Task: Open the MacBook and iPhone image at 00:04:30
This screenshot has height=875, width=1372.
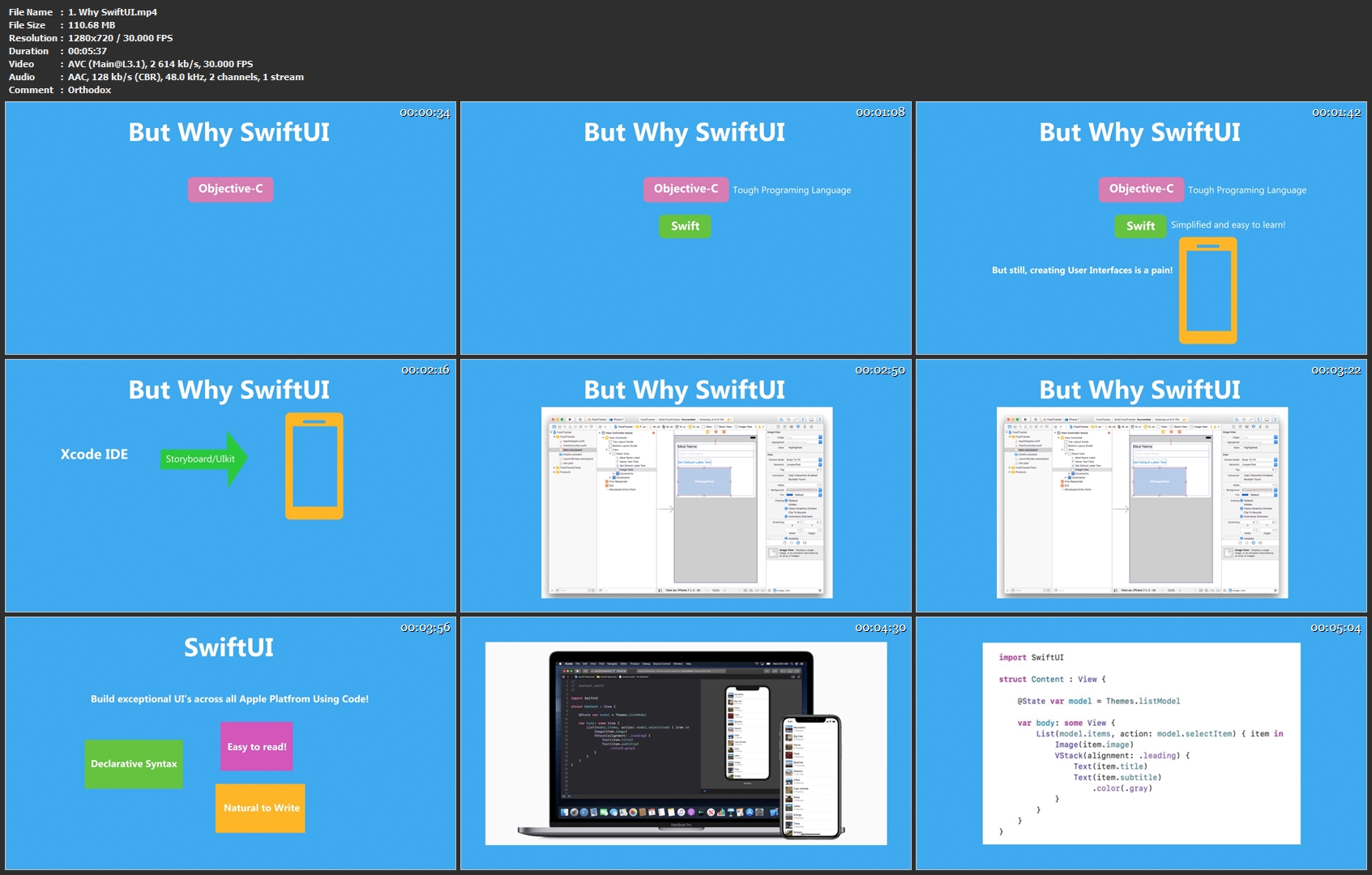Action: coord(686,743)
